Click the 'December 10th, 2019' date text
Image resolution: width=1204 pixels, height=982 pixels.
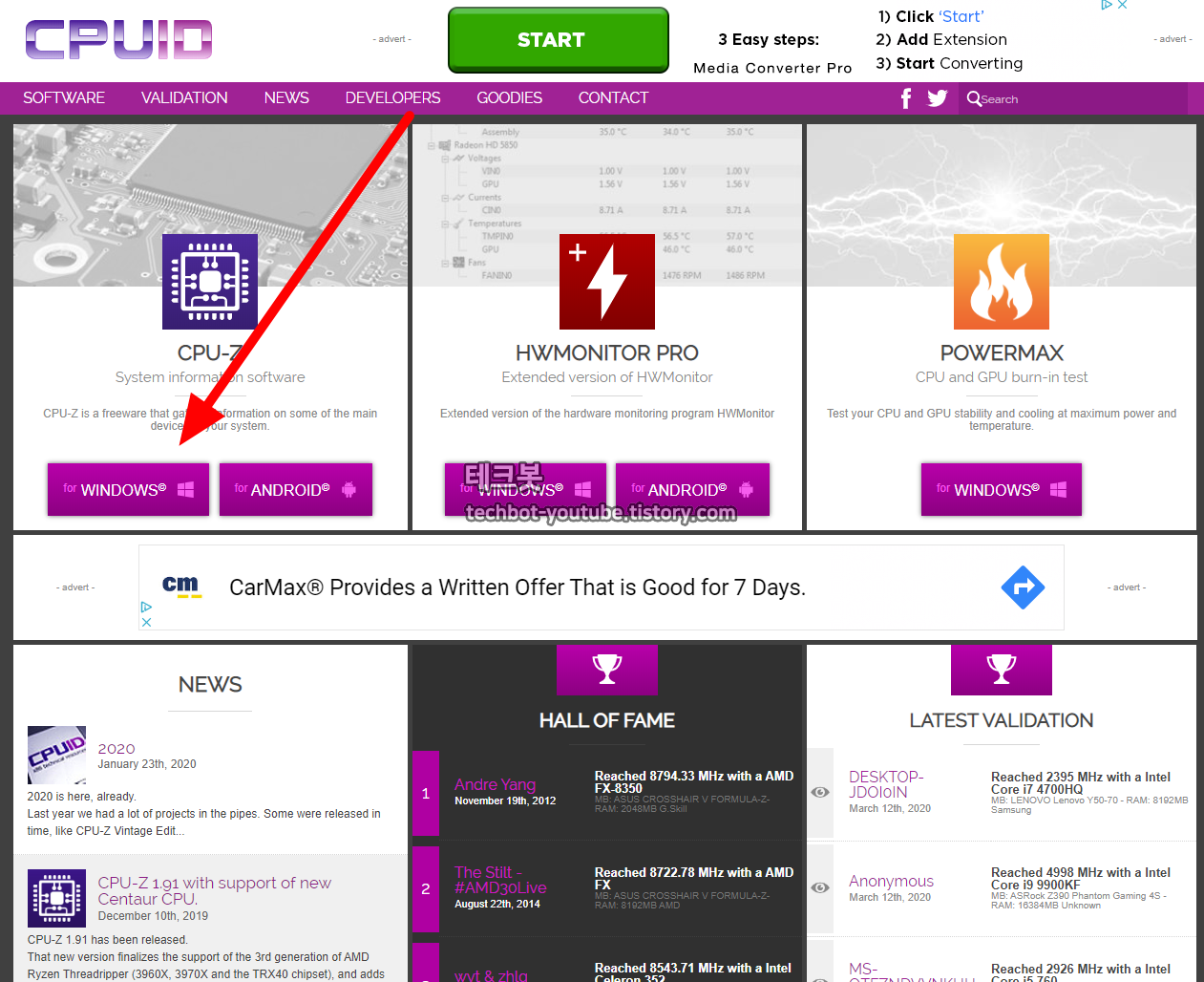click(153, 916)
